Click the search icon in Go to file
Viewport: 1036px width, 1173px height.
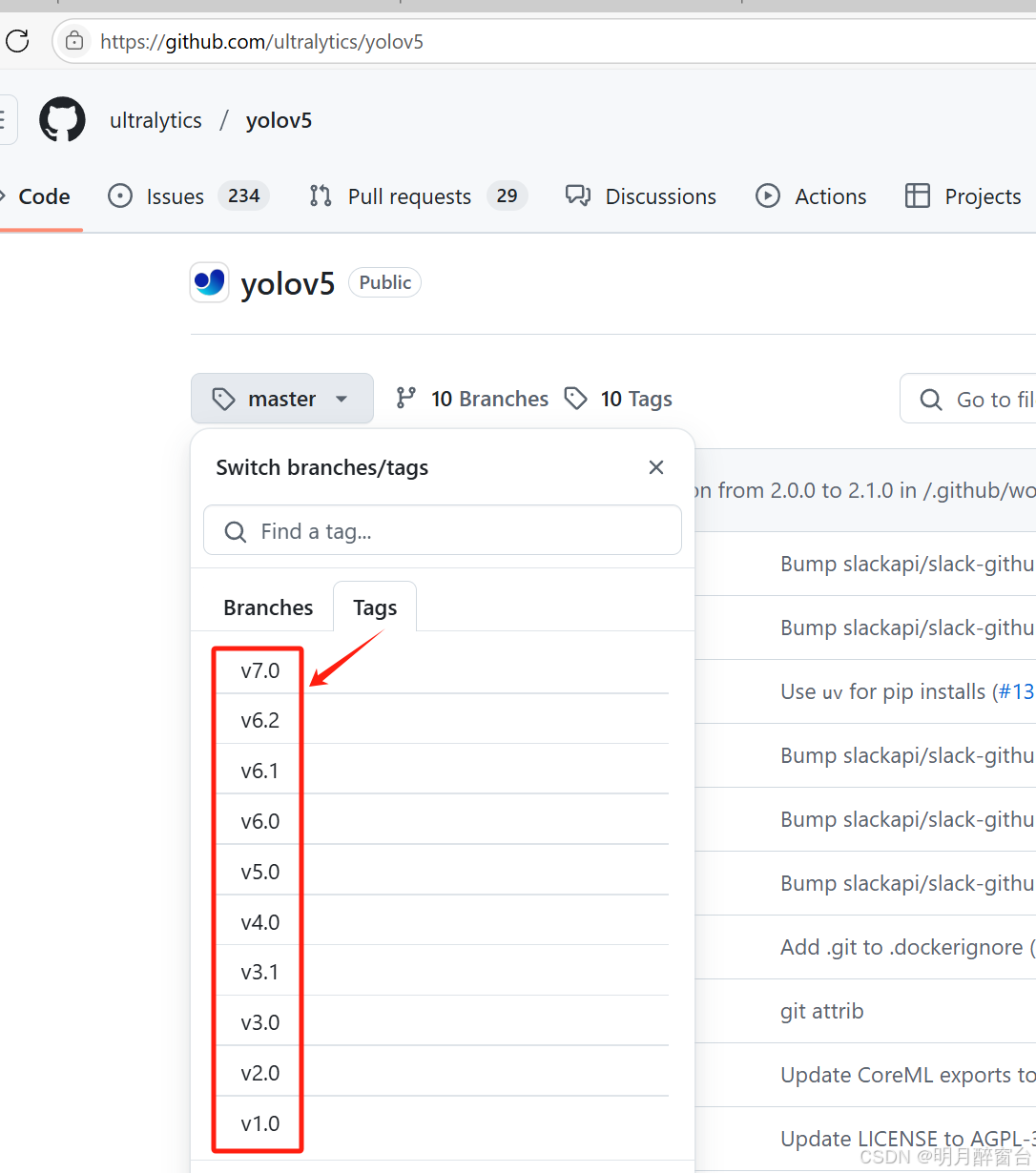930,400
